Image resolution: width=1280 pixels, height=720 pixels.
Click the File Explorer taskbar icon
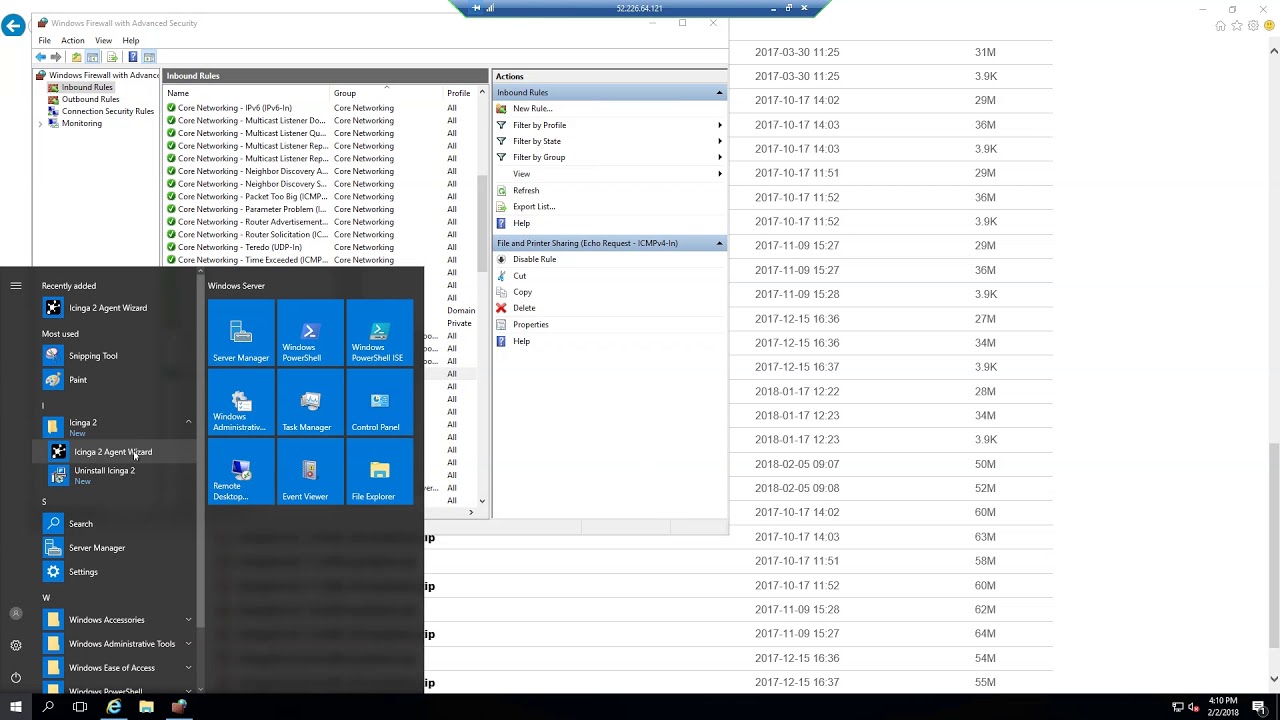coord(146,707)
